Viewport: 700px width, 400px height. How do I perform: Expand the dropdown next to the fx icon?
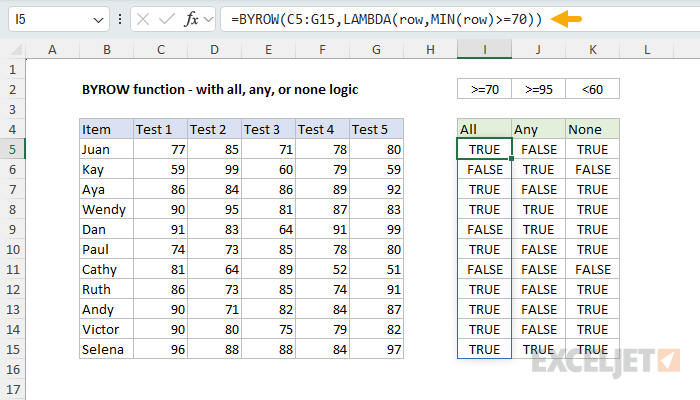208,19
